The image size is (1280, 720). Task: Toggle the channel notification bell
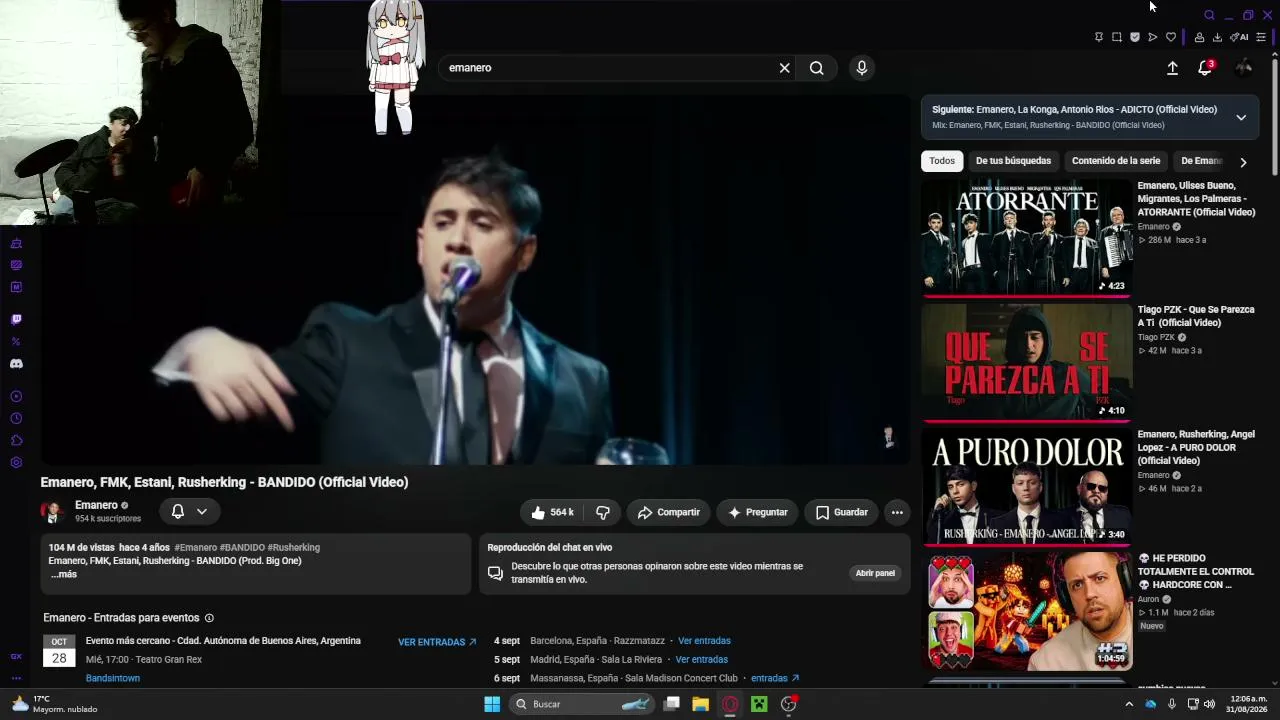(x=178, y=511)
